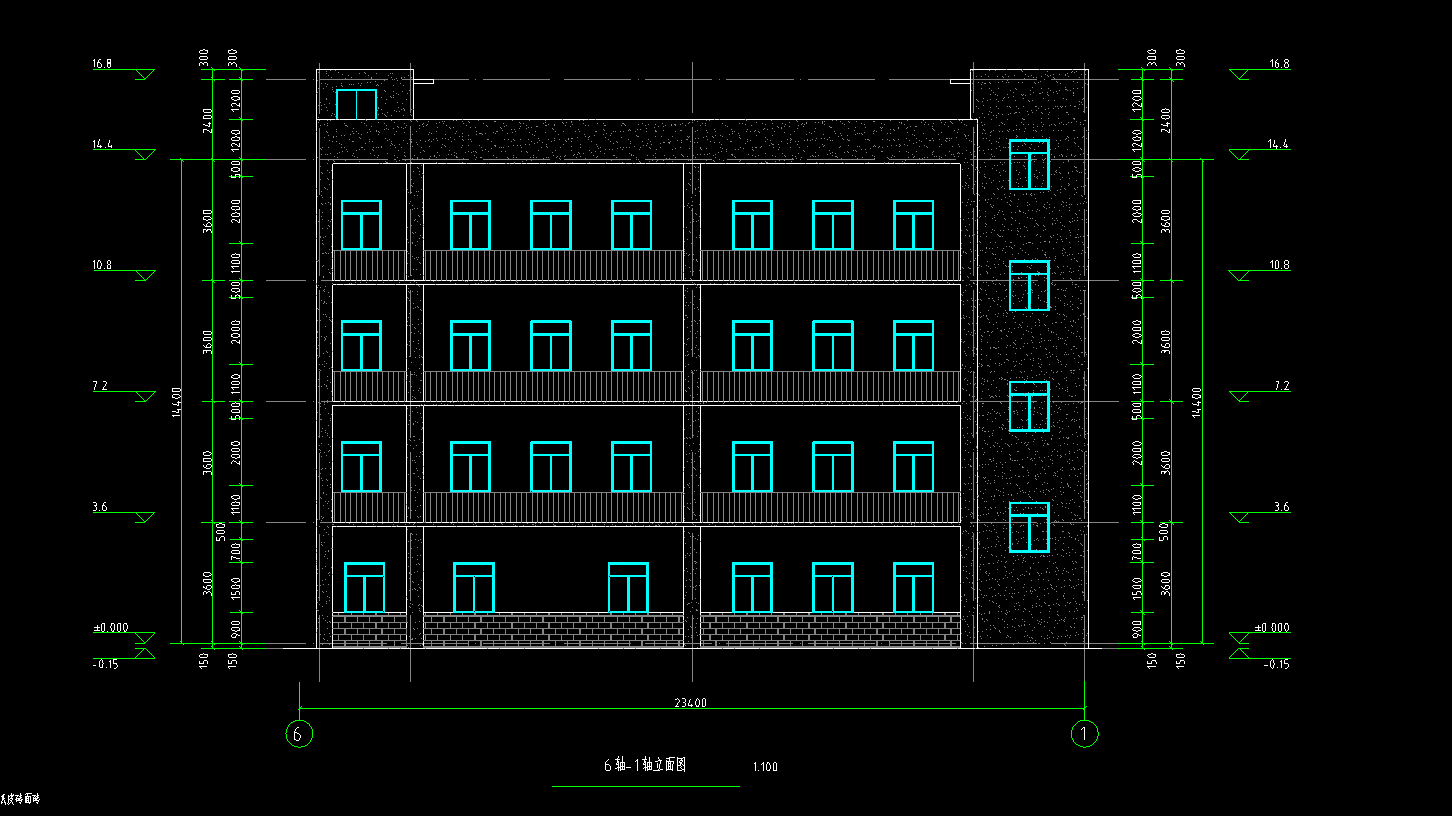The image size is (1452, 816).
Task: Select the stair tower window near level 3.6
Action: [1029, 527]
